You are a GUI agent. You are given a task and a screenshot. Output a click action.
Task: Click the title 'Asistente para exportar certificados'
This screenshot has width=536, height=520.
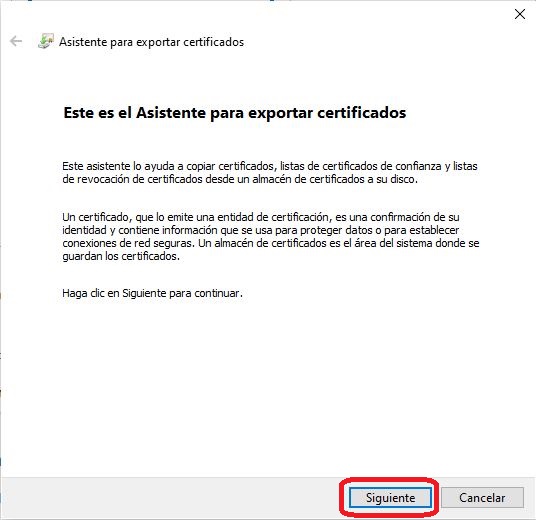coord(151,42)
